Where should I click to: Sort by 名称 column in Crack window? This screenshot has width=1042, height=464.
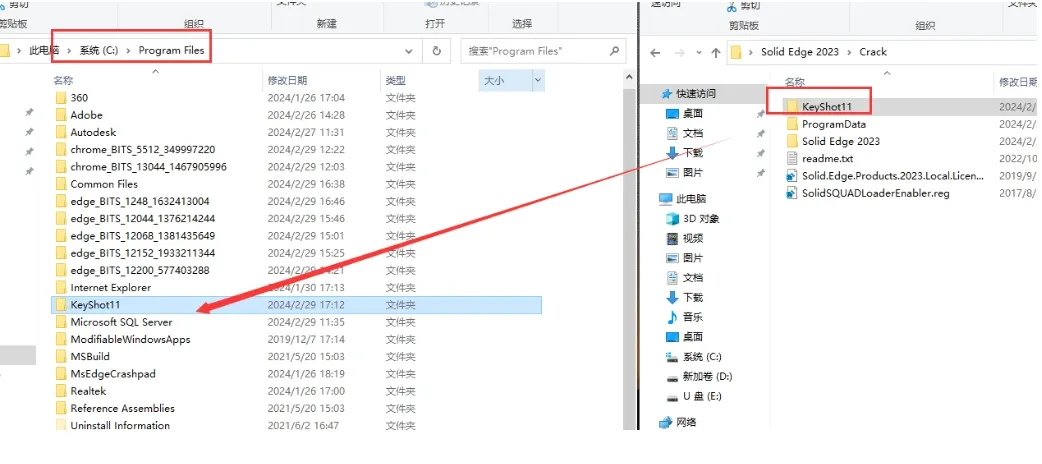pos(795,82)
